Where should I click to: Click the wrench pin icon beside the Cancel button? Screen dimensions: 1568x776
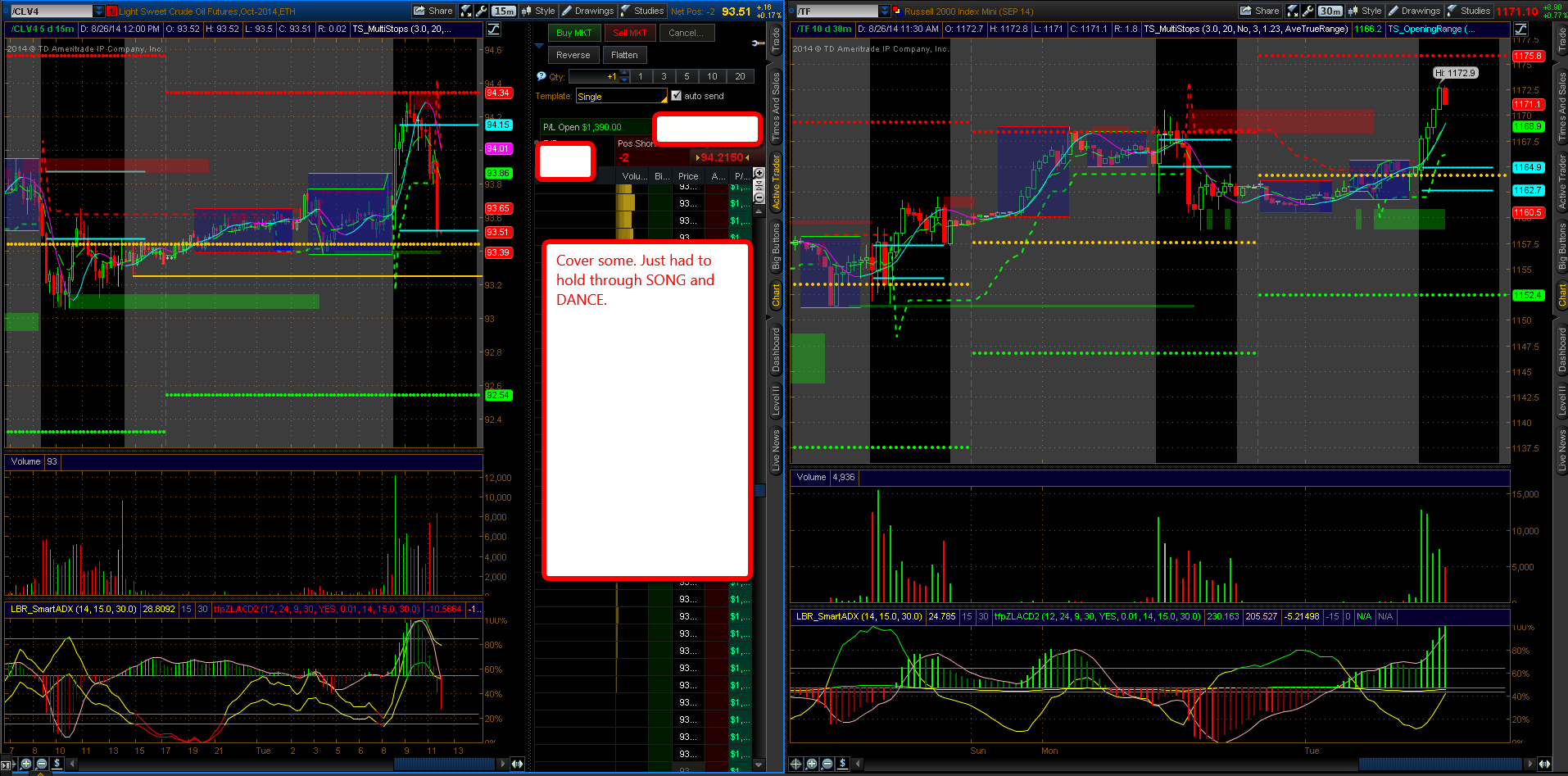[759, 43]
